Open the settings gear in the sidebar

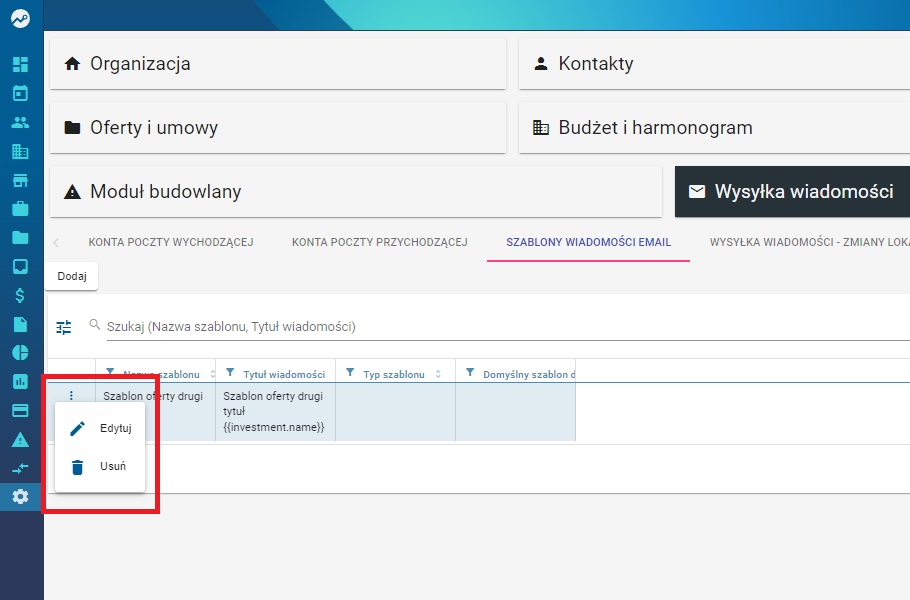[x=20, y=497]
